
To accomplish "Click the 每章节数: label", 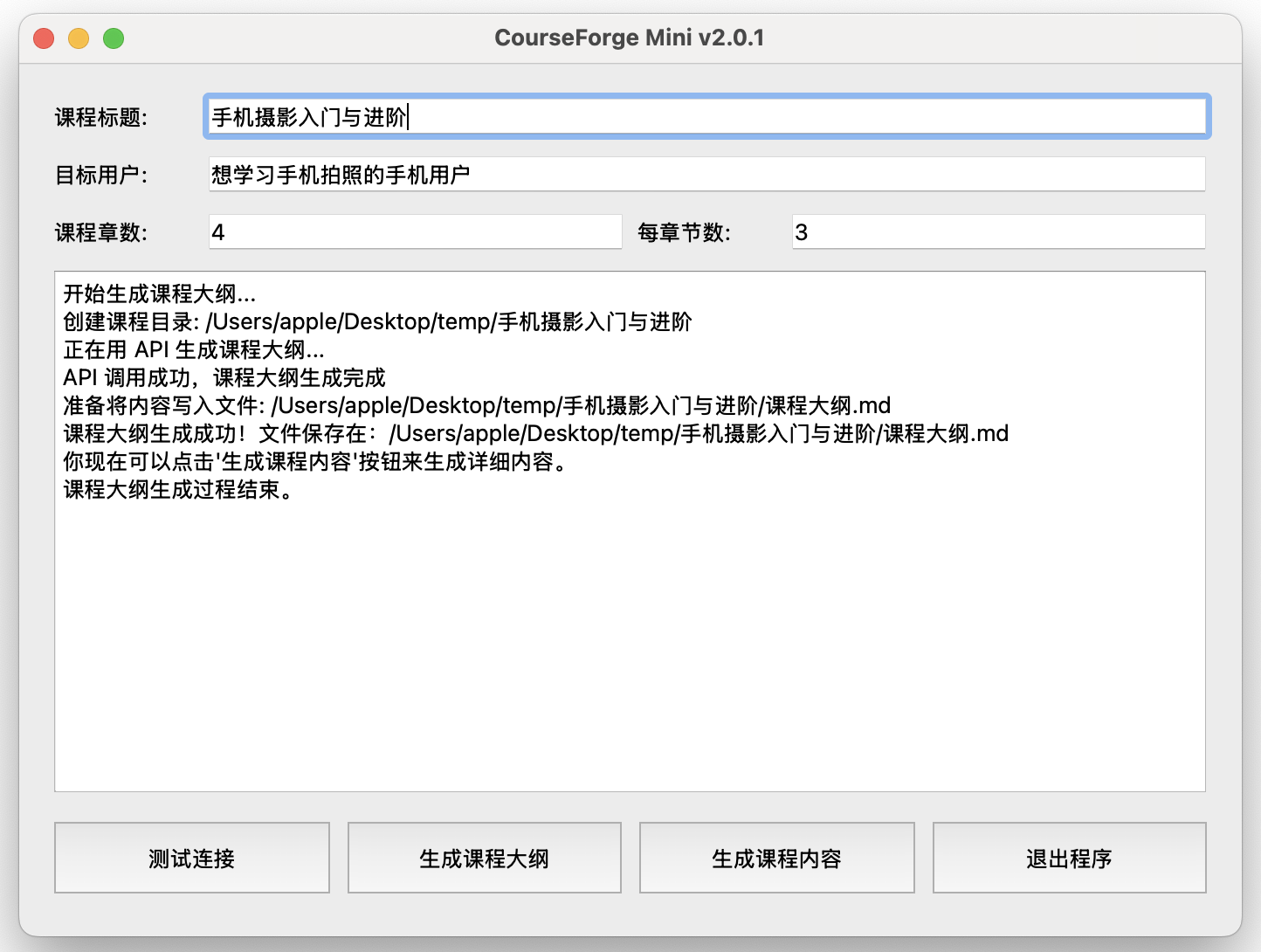I will (x=685, y=232).
